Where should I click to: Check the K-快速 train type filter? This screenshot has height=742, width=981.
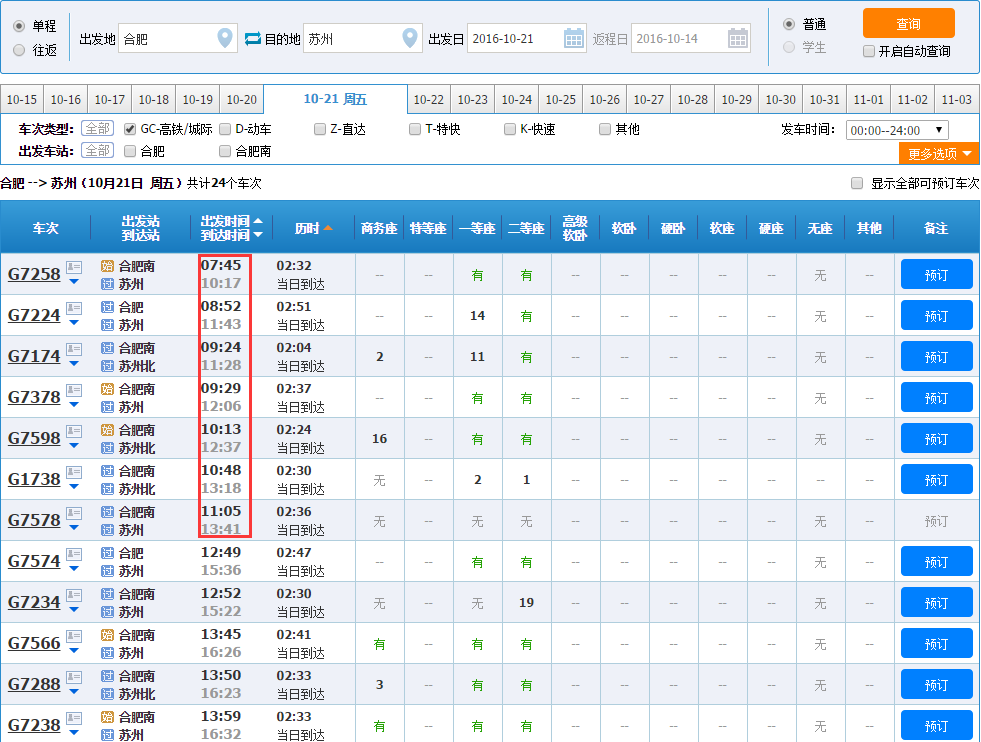tap(510, 130)
